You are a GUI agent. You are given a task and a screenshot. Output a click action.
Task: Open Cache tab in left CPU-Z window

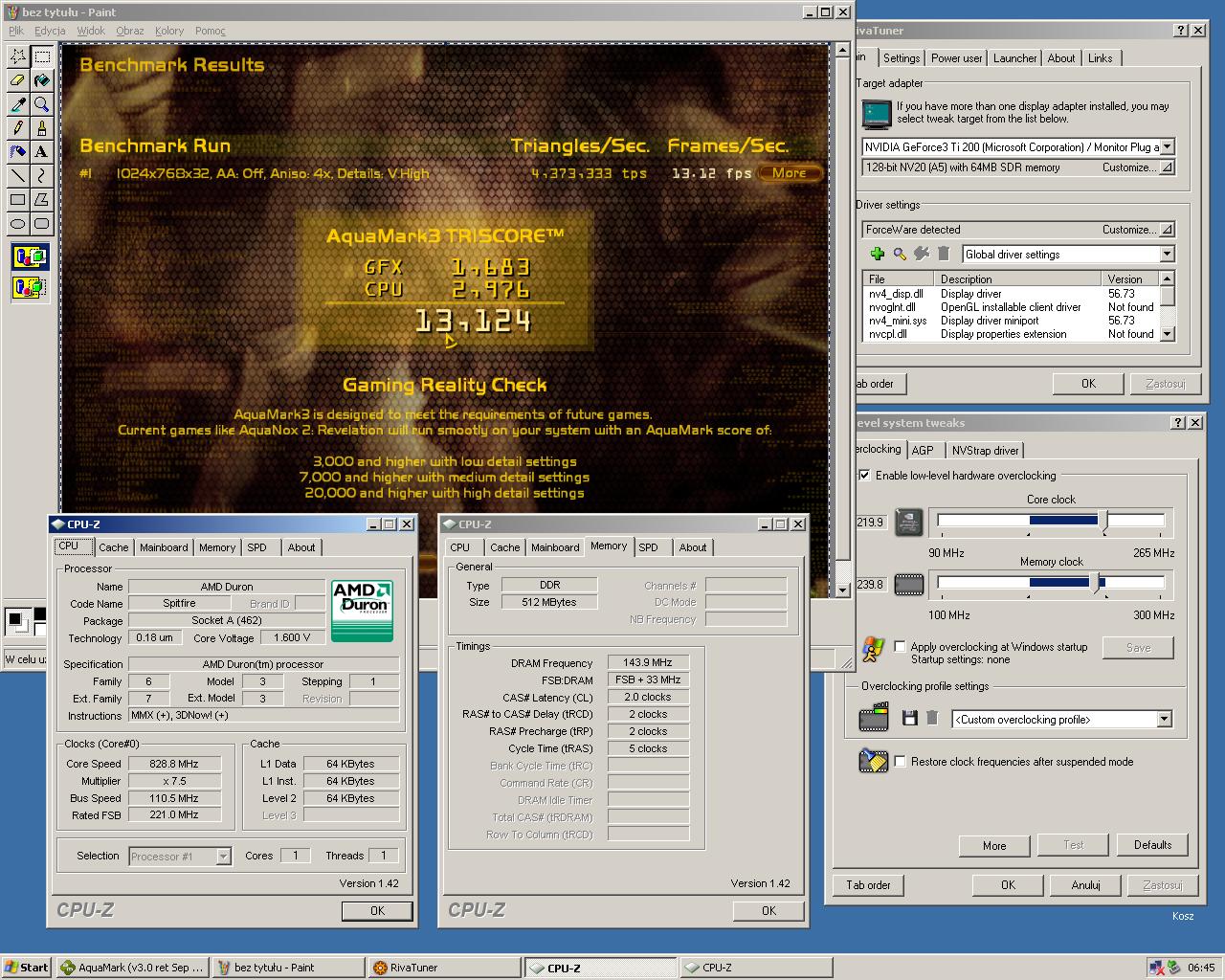113,547
